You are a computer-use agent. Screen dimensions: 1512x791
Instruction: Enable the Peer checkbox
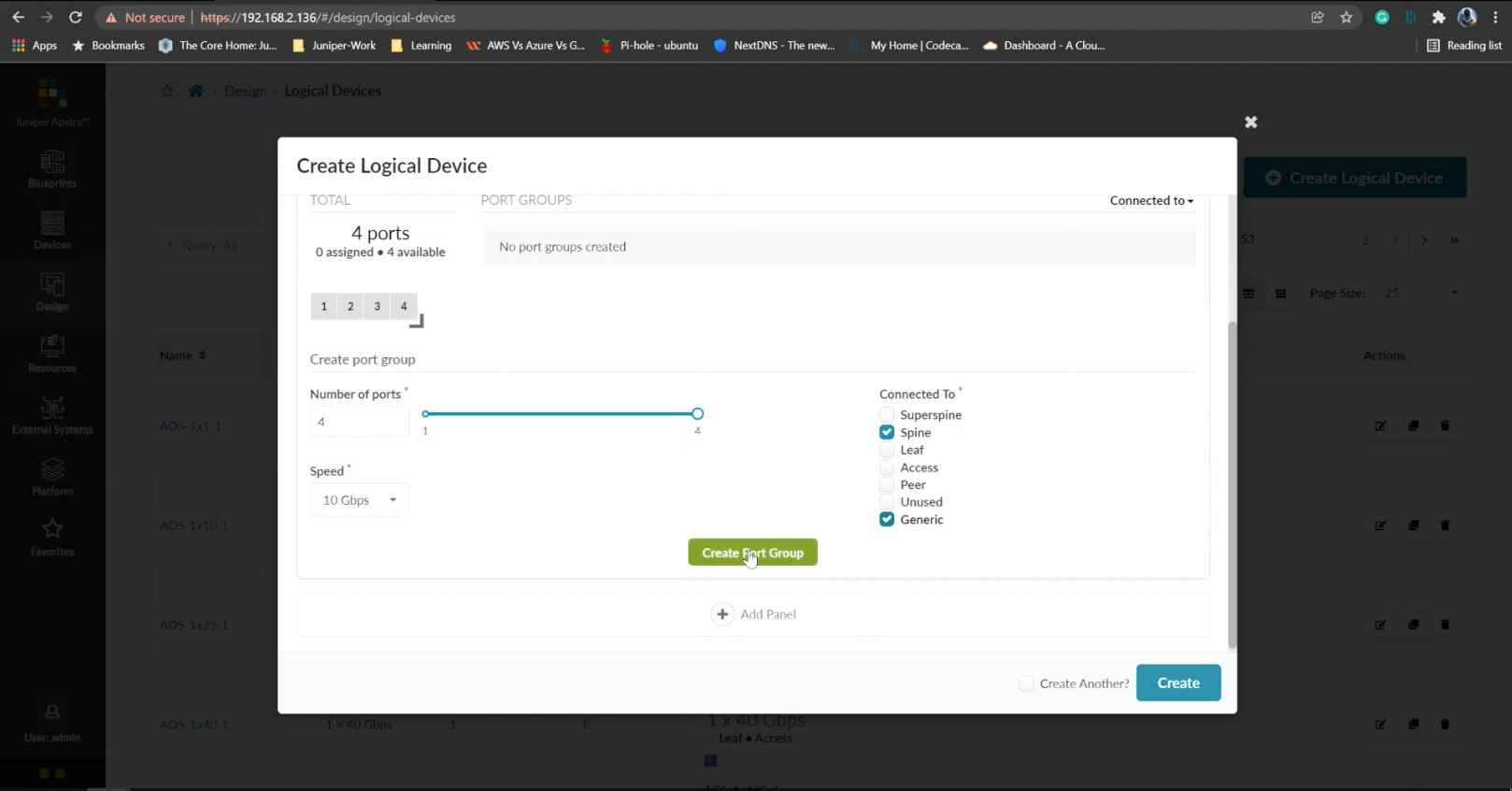887,484
